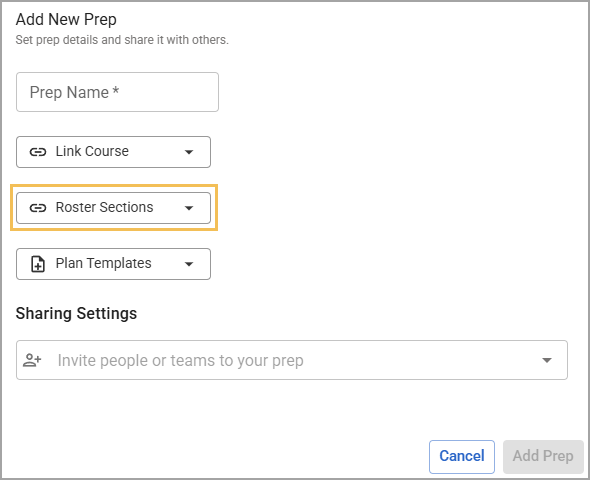
Task: Expand Roster Sections using its arrow
Action: (189, 208)
